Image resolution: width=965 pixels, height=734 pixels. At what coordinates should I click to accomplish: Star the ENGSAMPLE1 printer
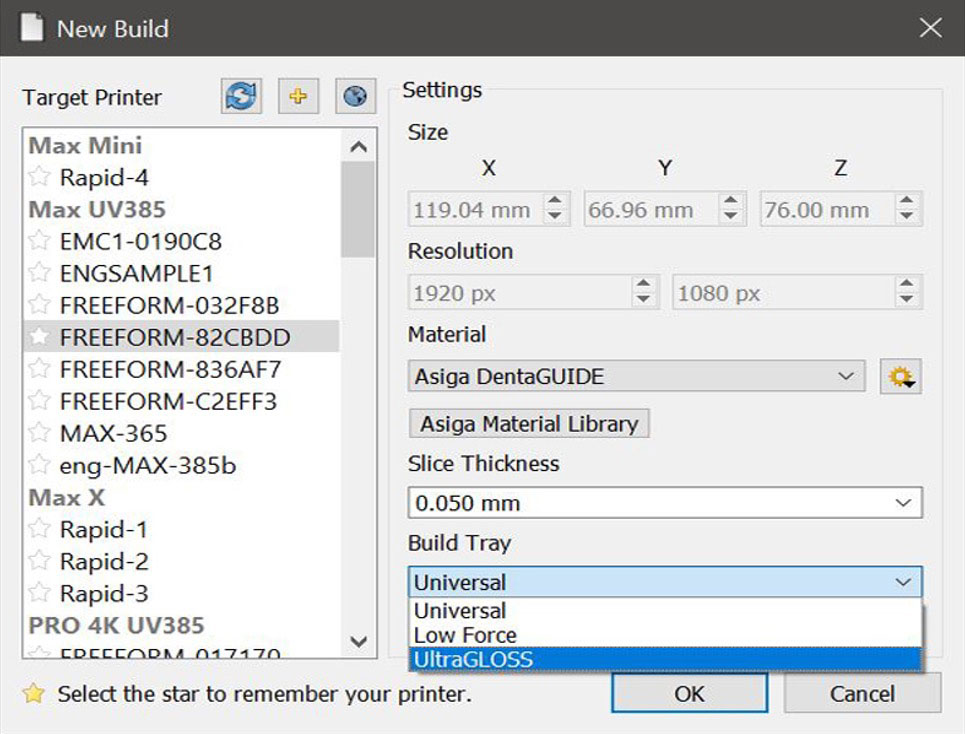coord(39,273)
